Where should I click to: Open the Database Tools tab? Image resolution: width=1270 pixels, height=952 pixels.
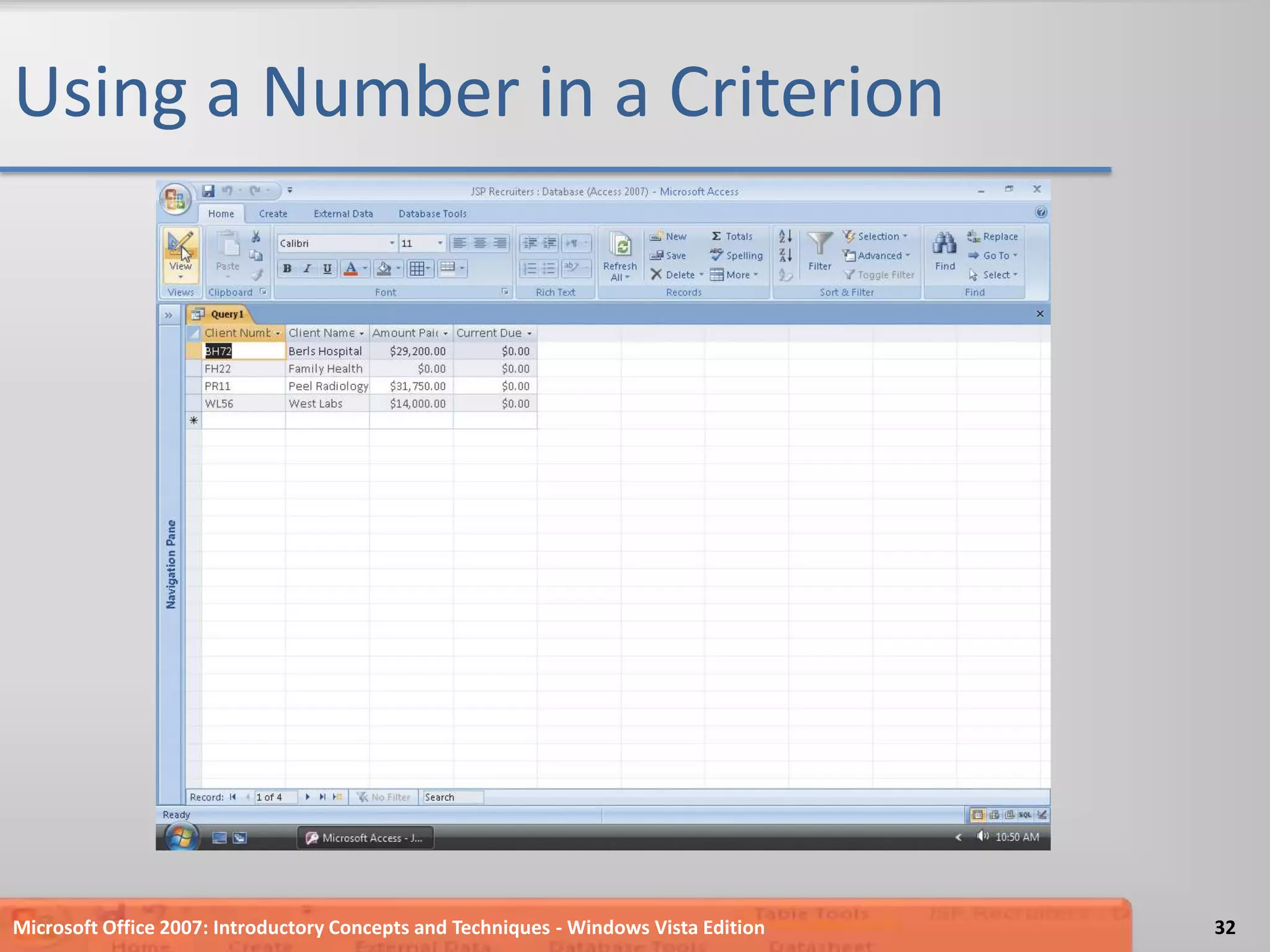(x=432, y=214)
